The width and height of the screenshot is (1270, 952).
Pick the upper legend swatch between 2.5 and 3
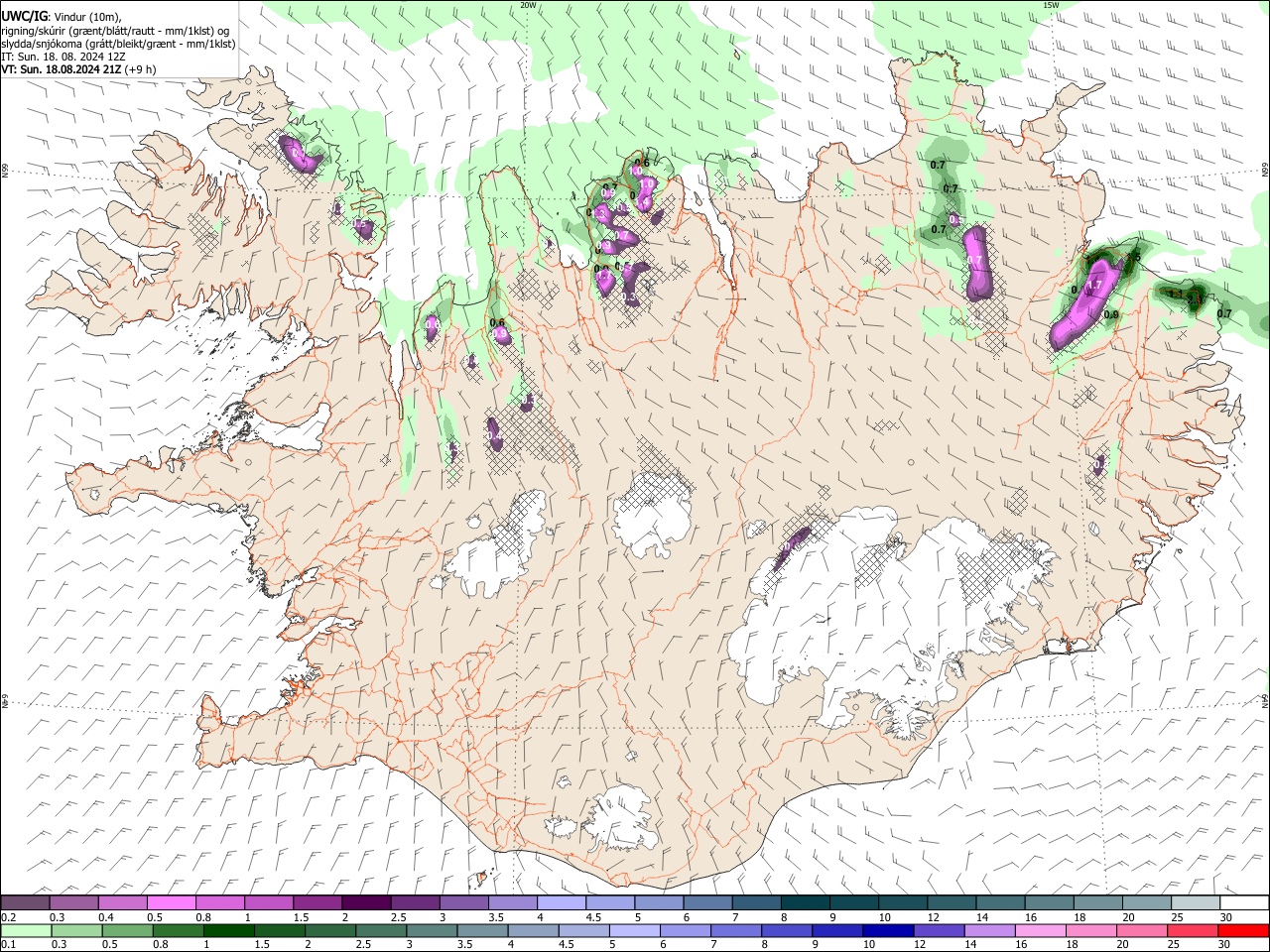[415, 903]
